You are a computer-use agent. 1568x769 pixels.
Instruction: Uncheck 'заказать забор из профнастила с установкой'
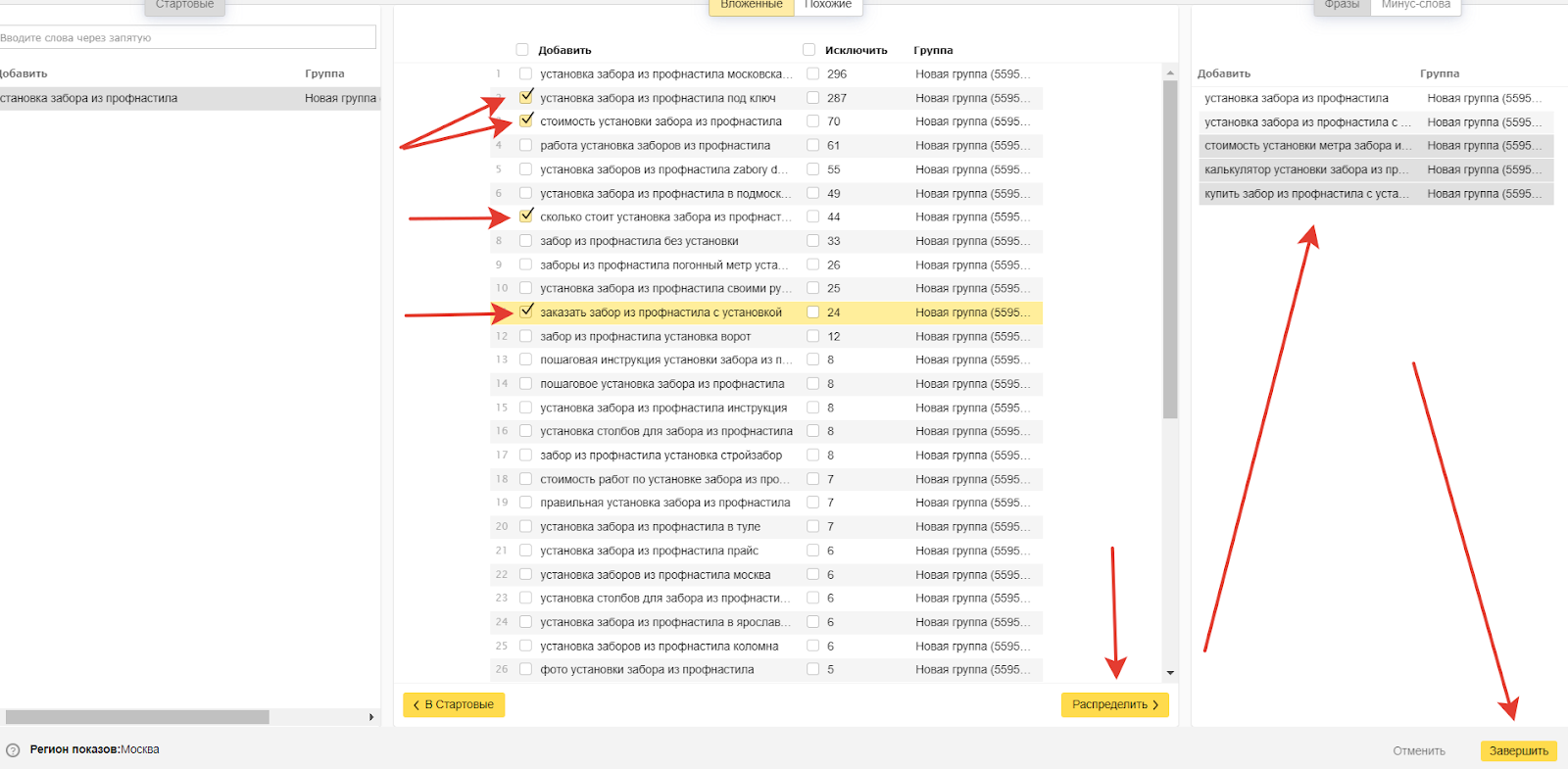(526, 312)
